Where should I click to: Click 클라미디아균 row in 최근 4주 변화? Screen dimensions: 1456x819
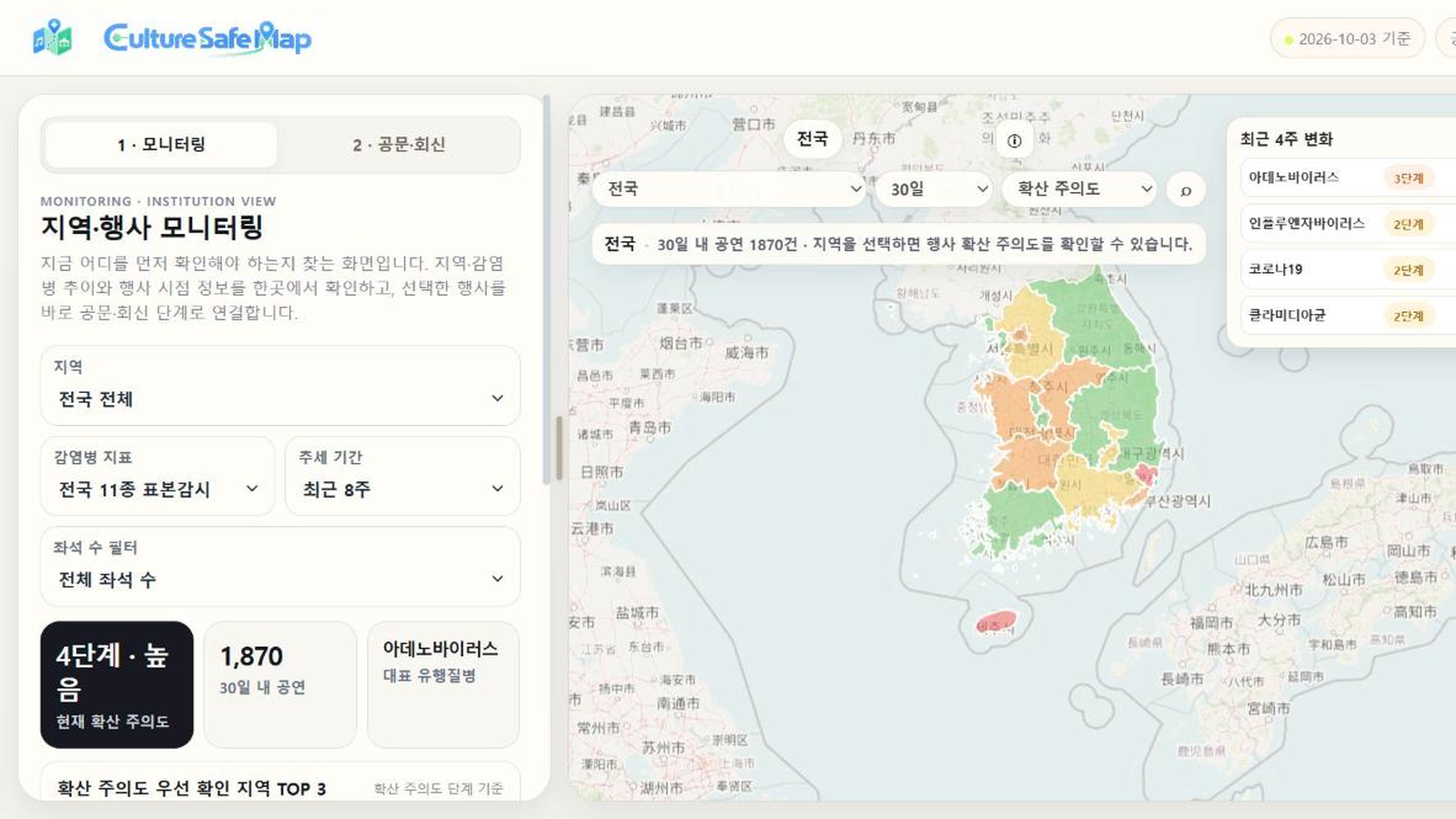pyautogui.click(x=1348, y=316)
